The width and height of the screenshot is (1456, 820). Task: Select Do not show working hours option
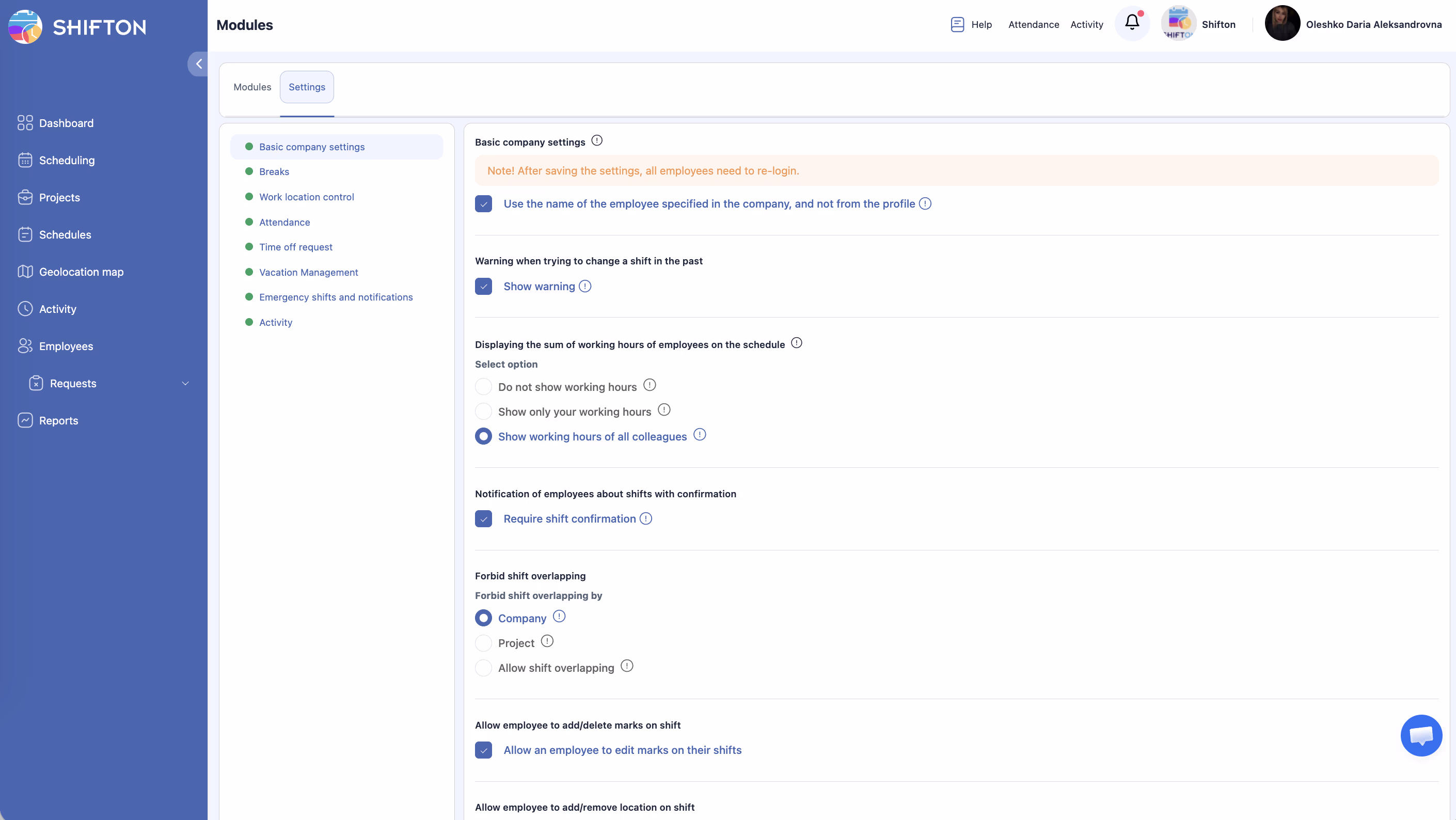pos(483,387)
